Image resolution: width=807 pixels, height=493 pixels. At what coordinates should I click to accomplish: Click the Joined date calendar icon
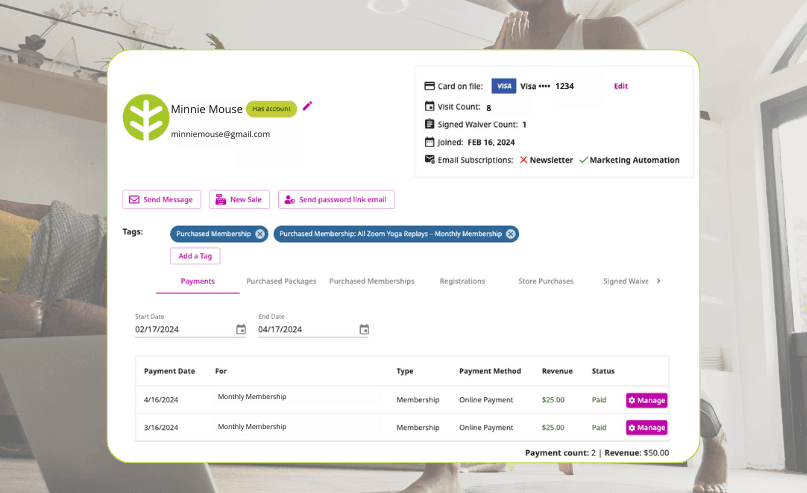(429, 142)
